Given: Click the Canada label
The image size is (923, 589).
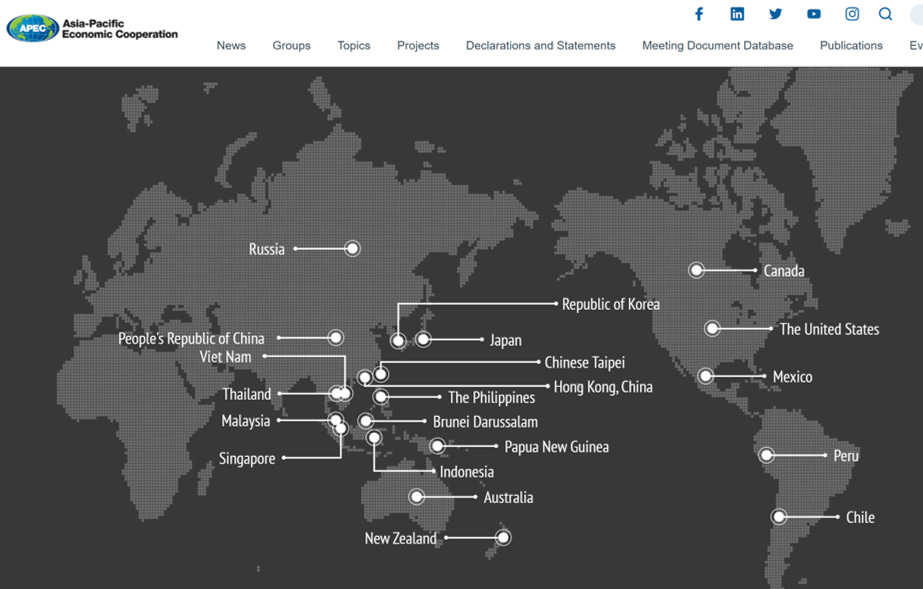Looking at the screenshot, I should click(x=784, y=271).
